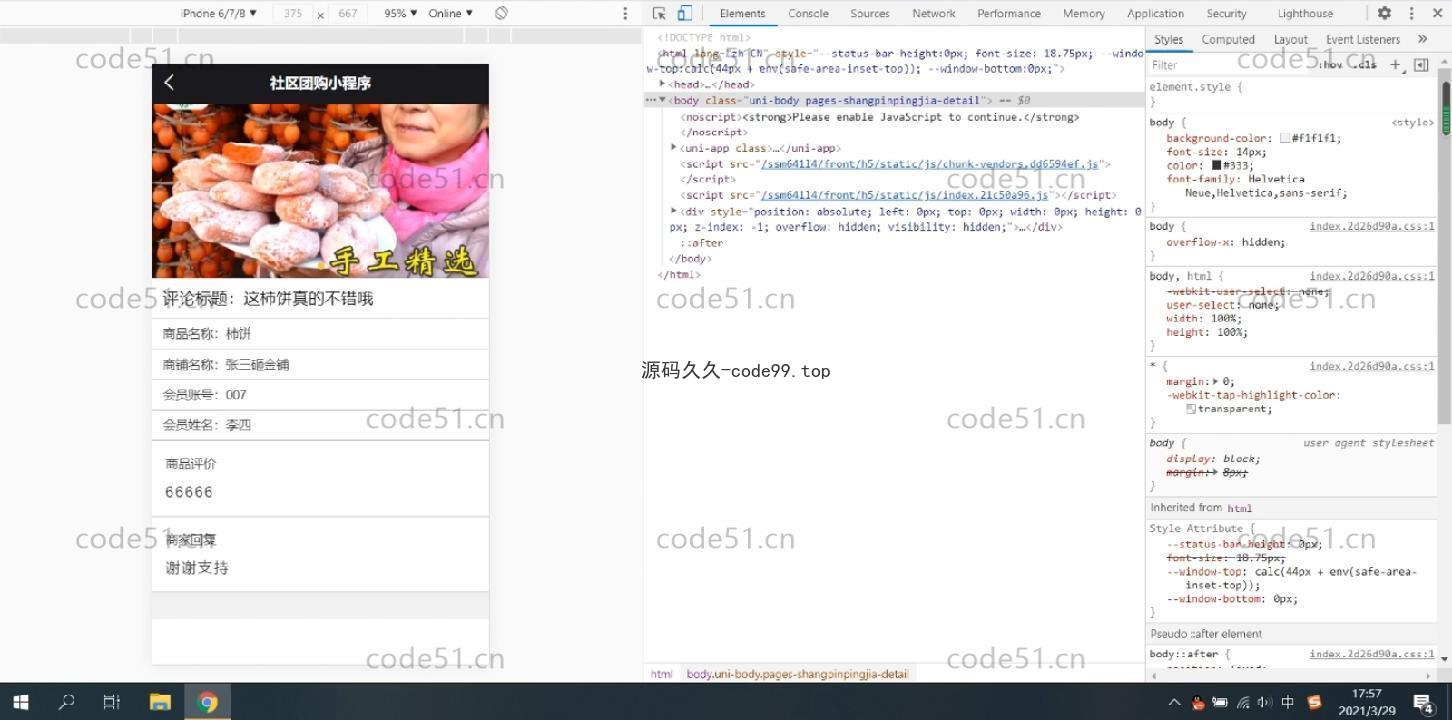Open index.2d26d90a.css:1 link for overflow-x rule
Screen dimensions: 1452x720
point(1372,226)
